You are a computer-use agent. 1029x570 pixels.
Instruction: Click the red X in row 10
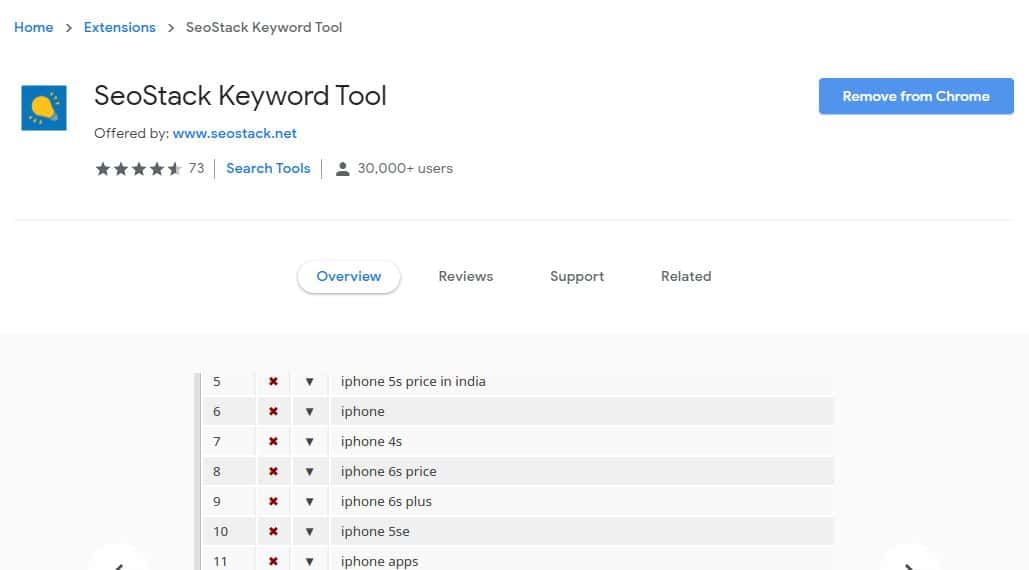point(273,531)
